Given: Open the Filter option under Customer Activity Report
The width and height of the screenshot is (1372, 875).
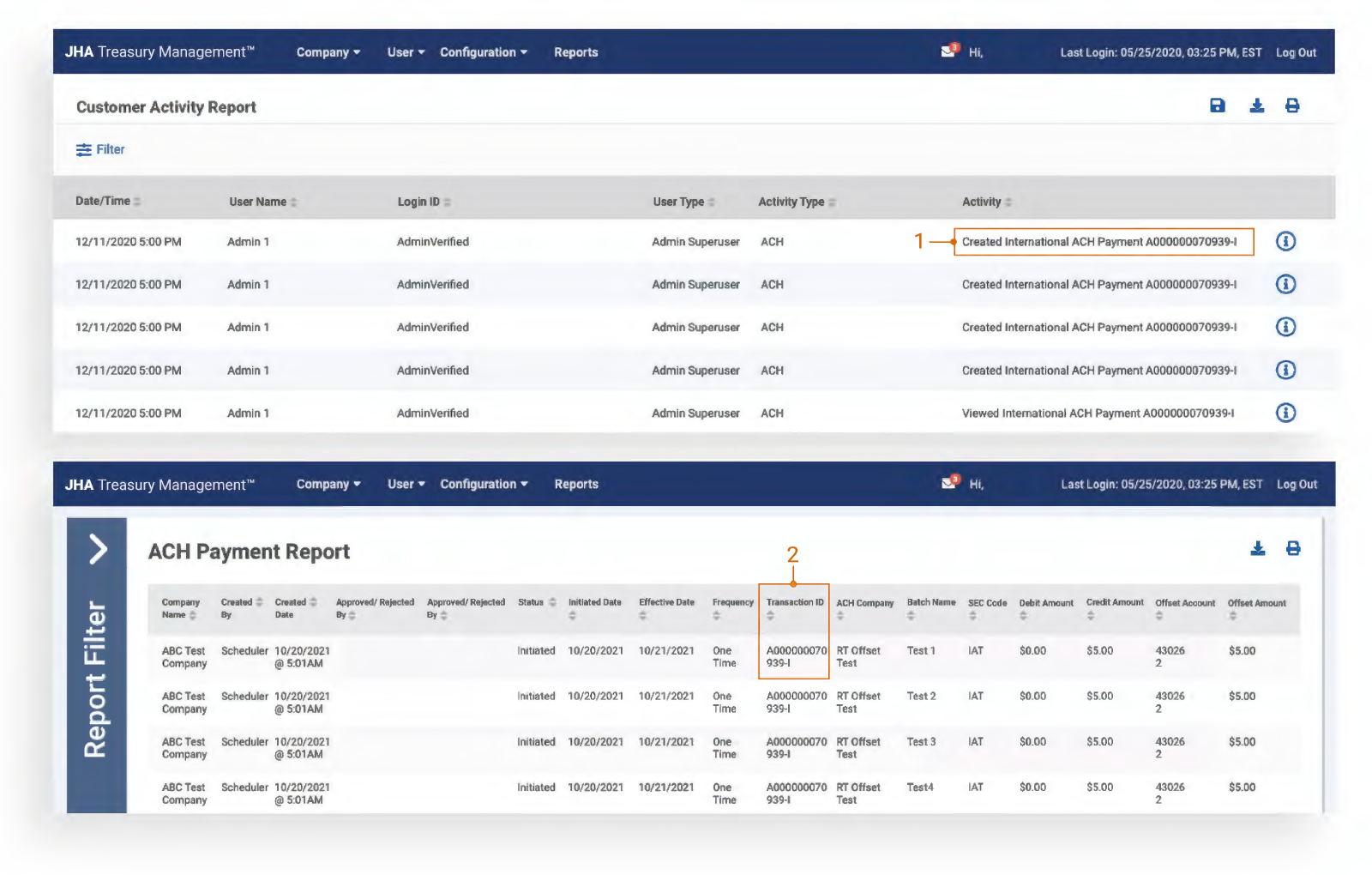Looking at the screenshot, I should tap(100, 150).
